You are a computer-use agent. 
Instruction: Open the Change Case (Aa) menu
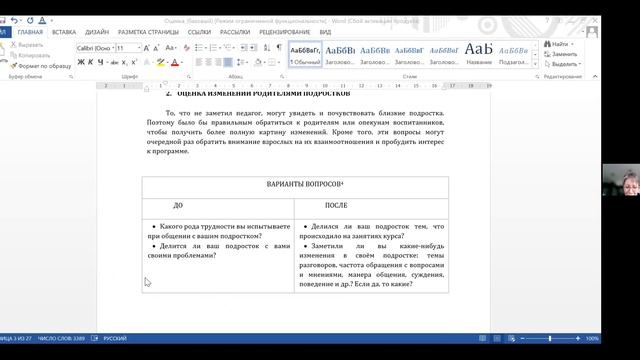click(x=171, y=48)
